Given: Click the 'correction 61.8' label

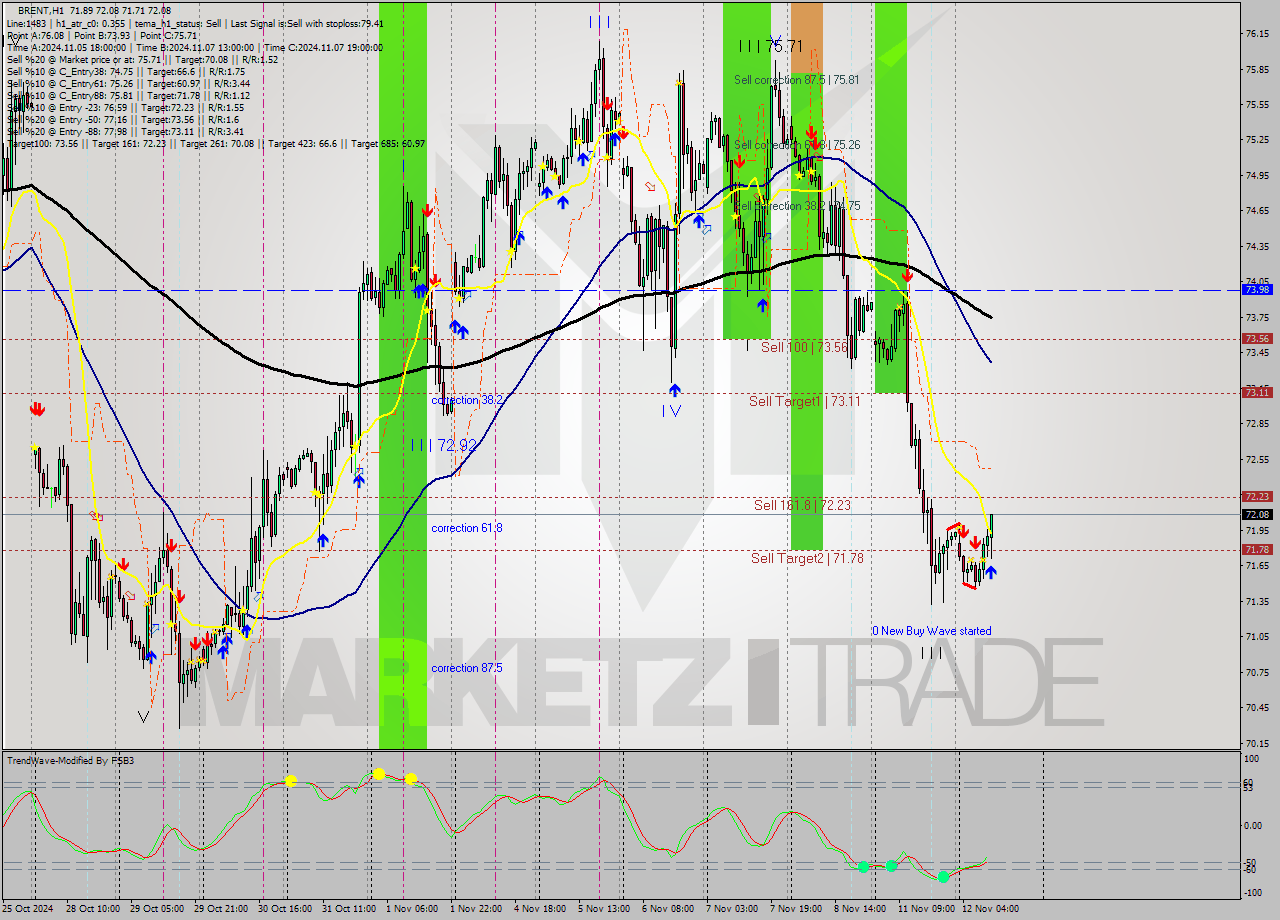Looking at the screenshot, I should pos(467,528).
